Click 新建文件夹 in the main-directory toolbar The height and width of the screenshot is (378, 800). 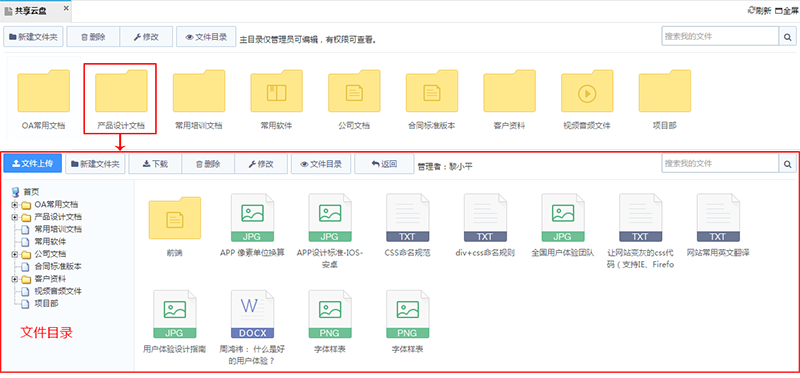[x=33, y=37]
